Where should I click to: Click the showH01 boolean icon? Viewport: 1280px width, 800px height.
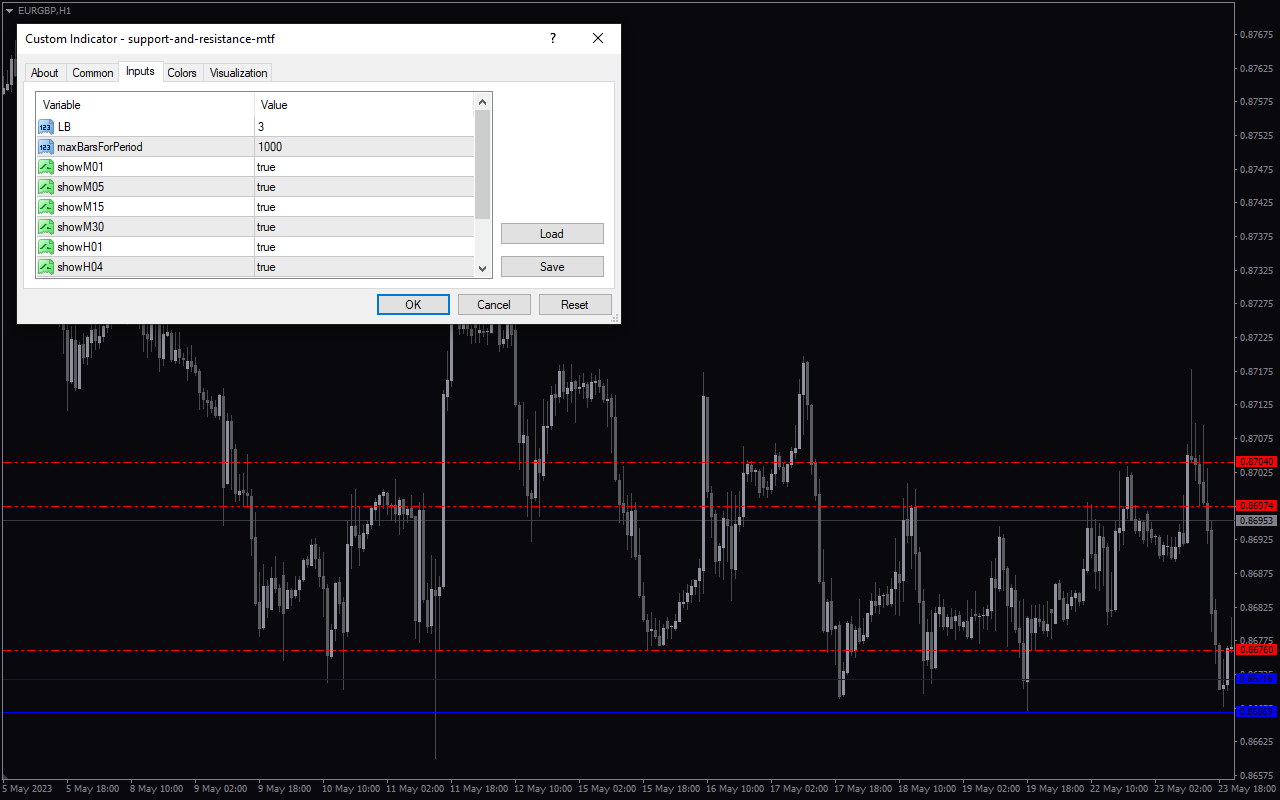(x=45, y=247)
